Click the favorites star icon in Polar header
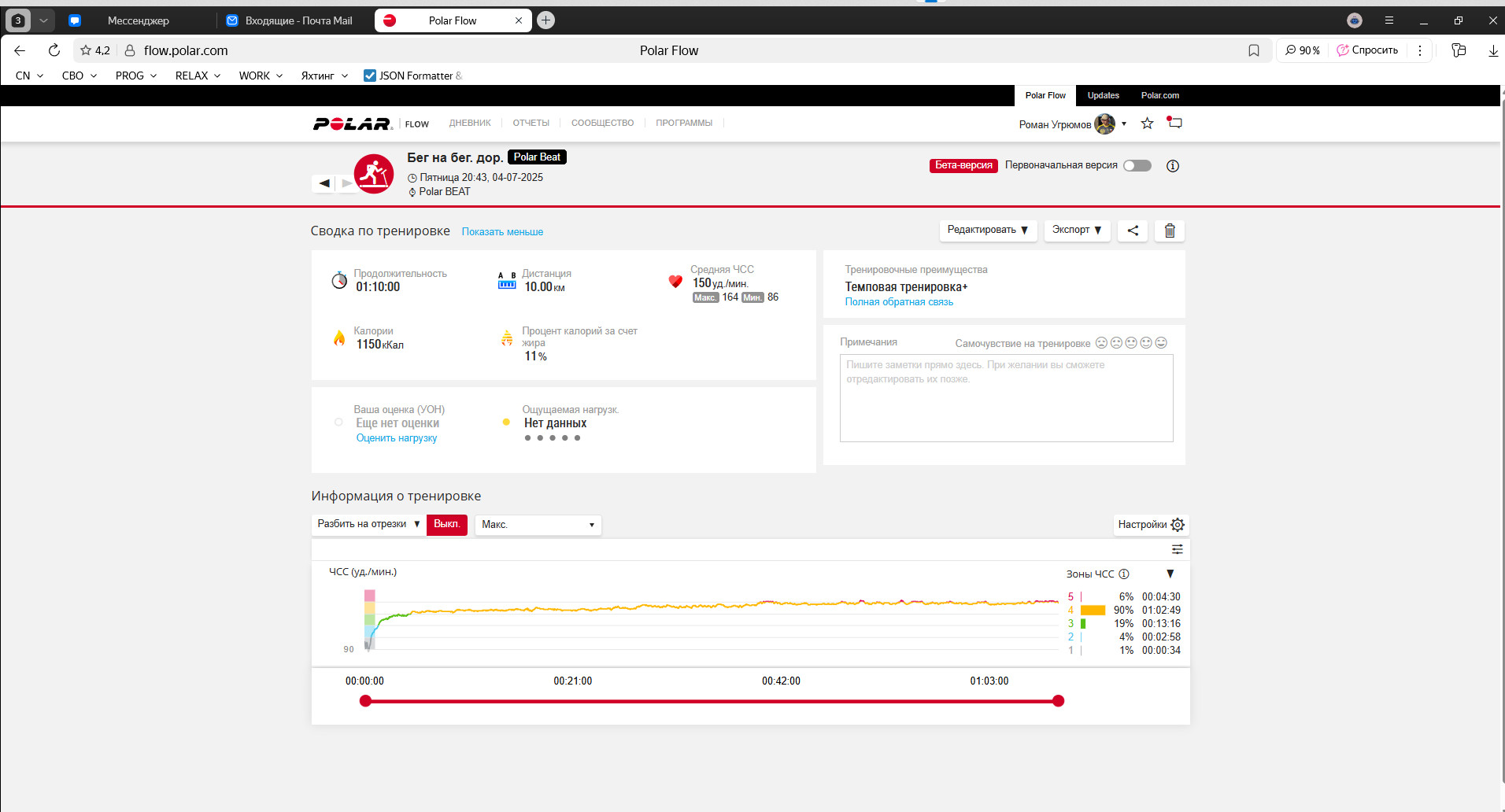Viewport: 1505px width, 812px height. click(x=1148, y=124)
